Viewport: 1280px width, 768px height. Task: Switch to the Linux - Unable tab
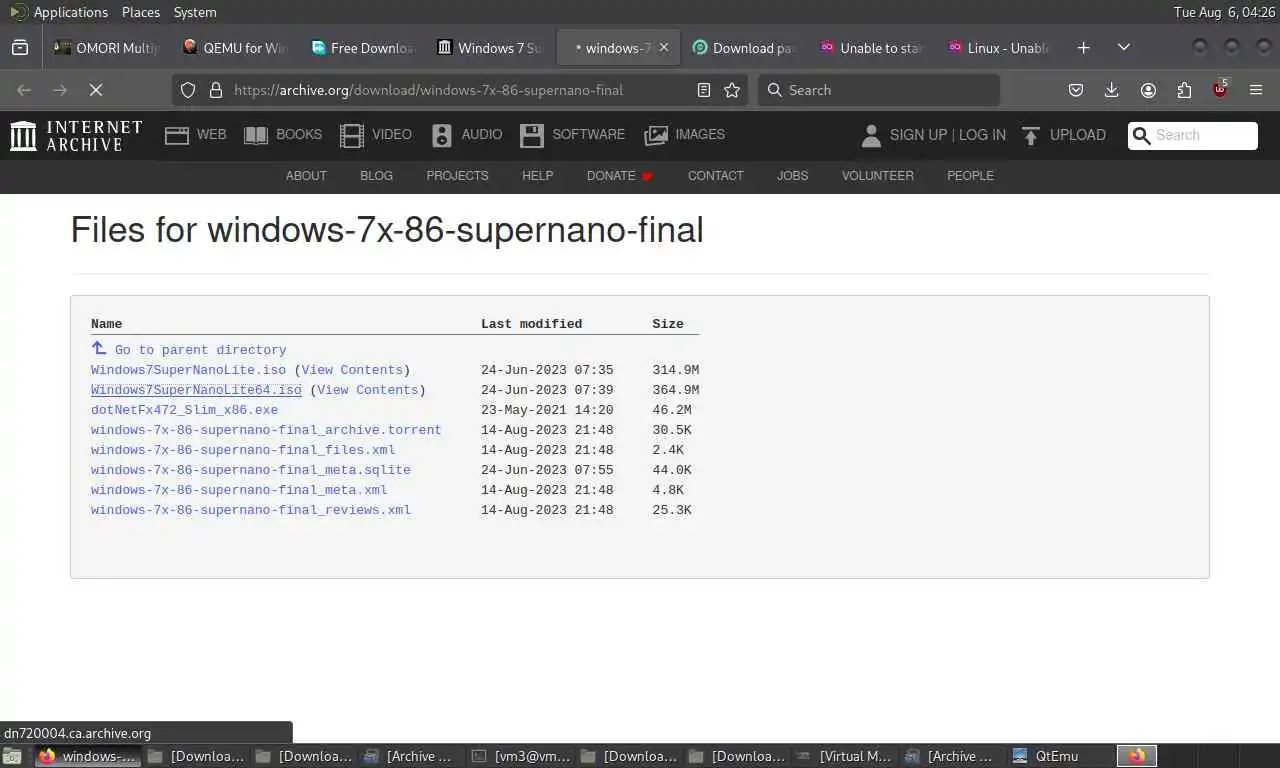point(1000,47)
